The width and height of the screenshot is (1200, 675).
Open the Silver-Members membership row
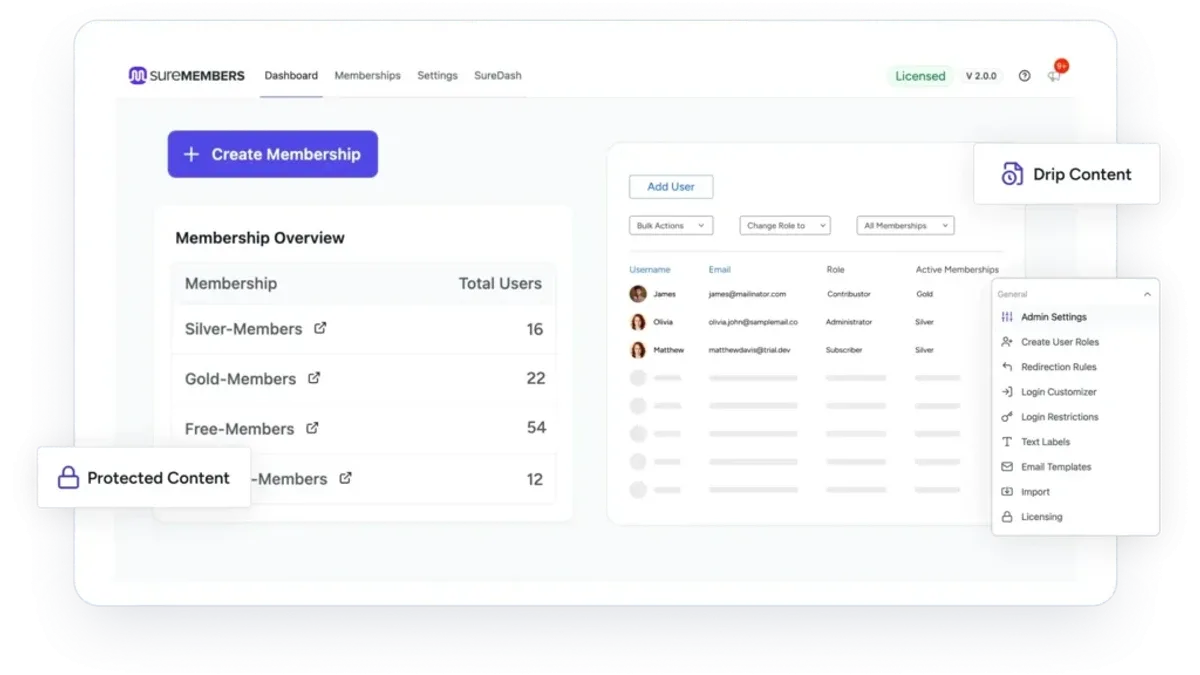tap(364, 329)
